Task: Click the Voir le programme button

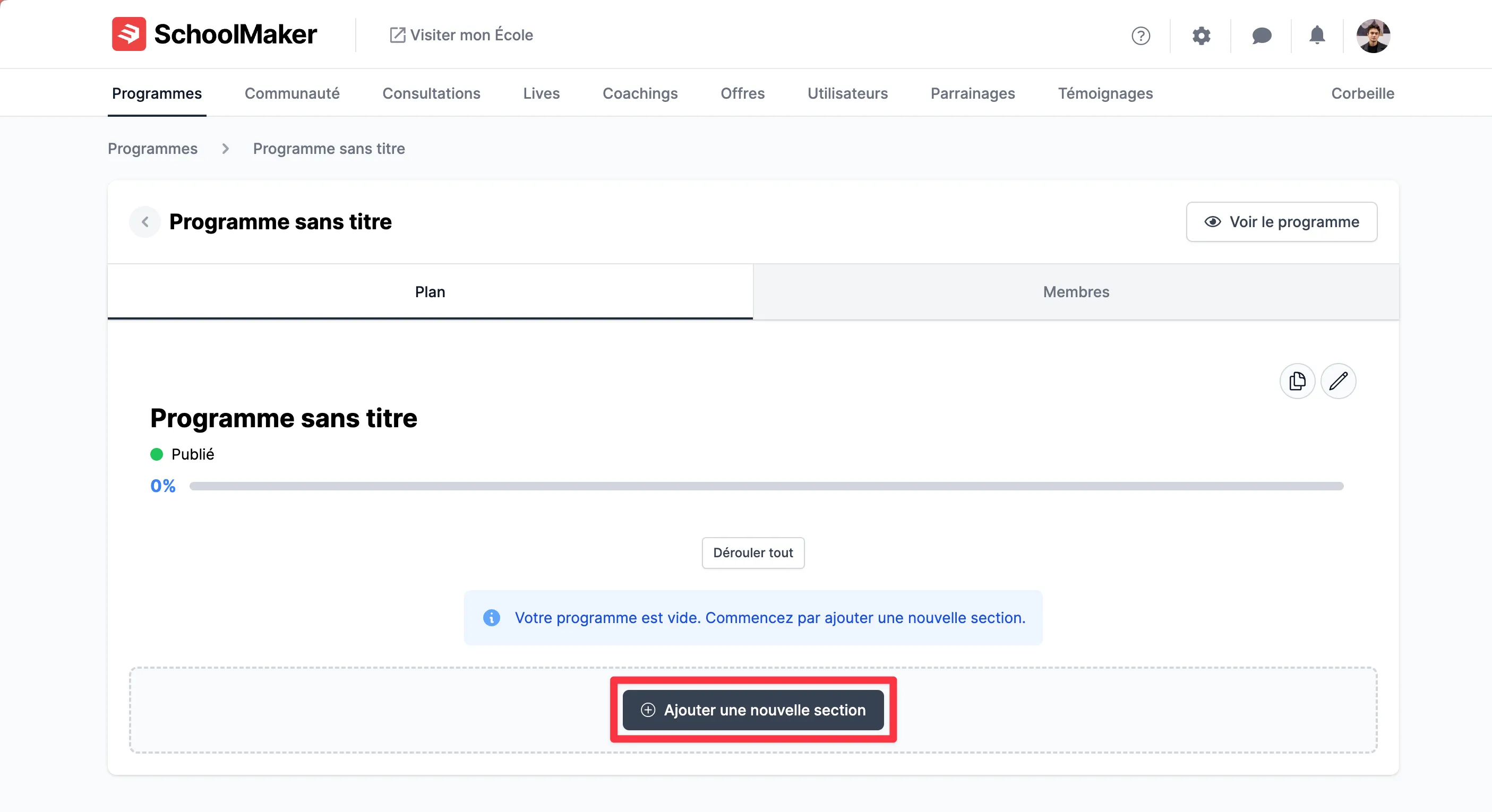Action: point(1281,222)
